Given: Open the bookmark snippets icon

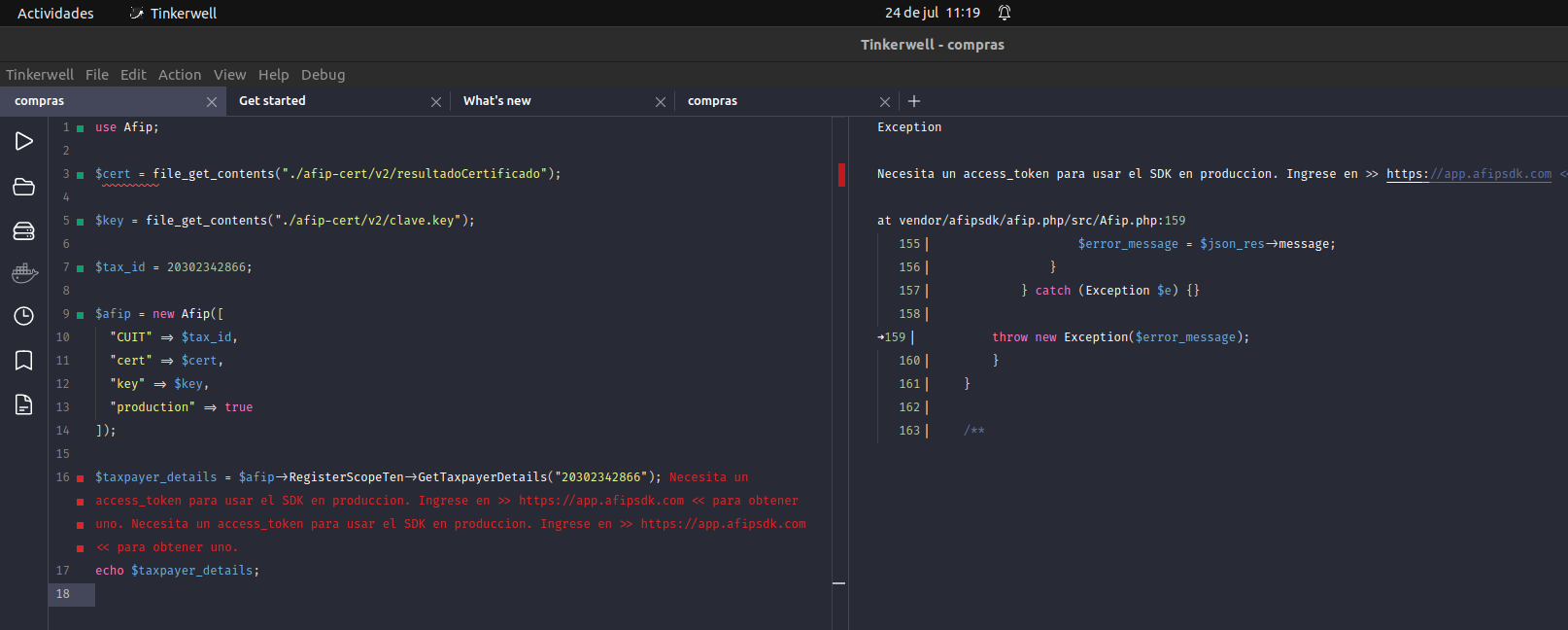Looking at the screenshot, I should click(24, 361).
